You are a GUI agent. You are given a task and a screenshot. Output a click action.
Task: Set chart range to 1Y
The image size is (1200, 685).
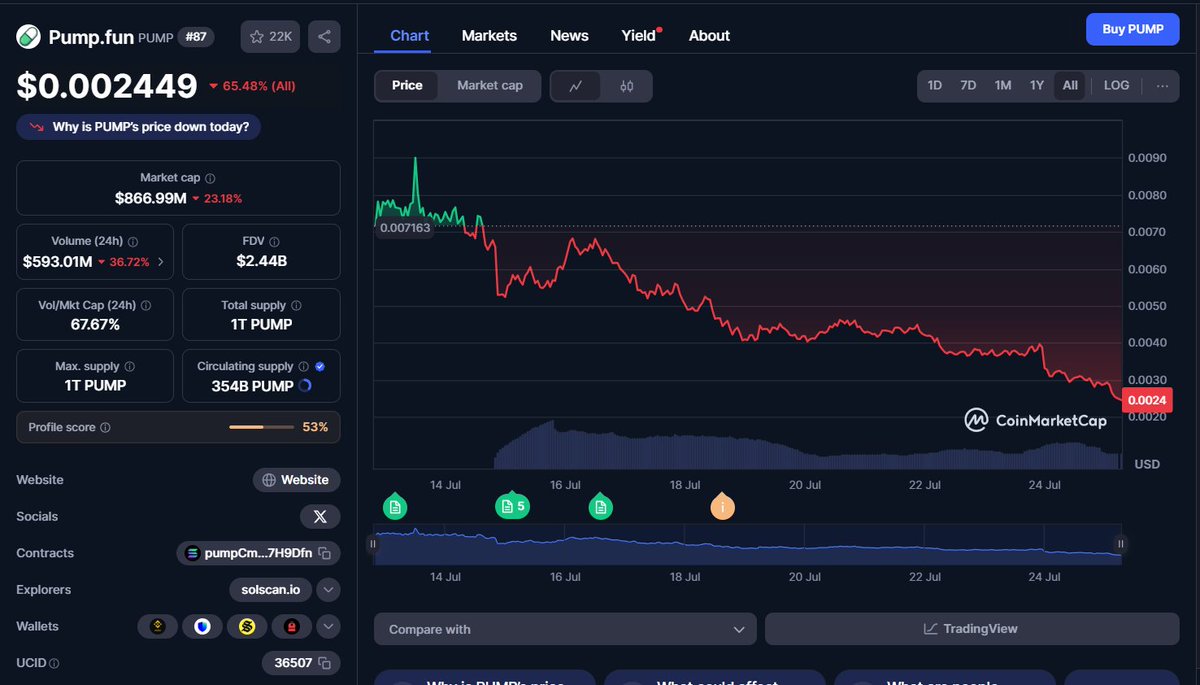[1037, 86]
